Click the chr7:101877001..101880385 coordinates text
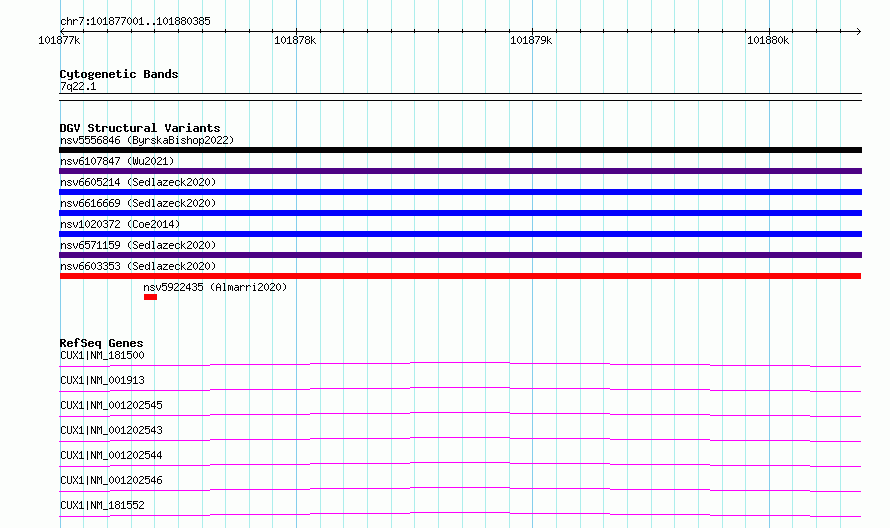 click(x=135, y=21)
